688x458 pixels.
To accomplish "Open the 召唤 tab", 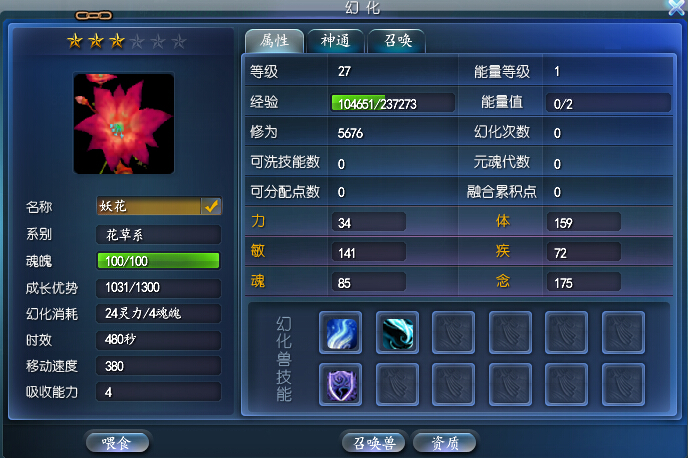I will (x=397, y=41).
